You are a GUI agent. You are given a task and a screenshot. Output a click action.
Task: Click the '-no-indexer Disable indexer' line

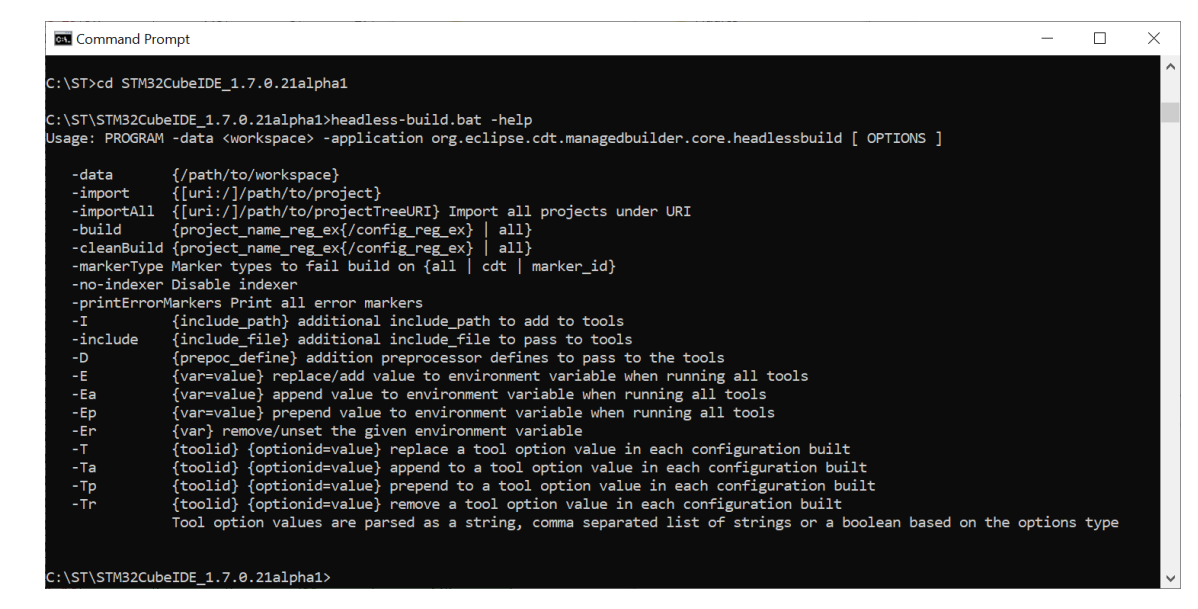coord(184,285)
